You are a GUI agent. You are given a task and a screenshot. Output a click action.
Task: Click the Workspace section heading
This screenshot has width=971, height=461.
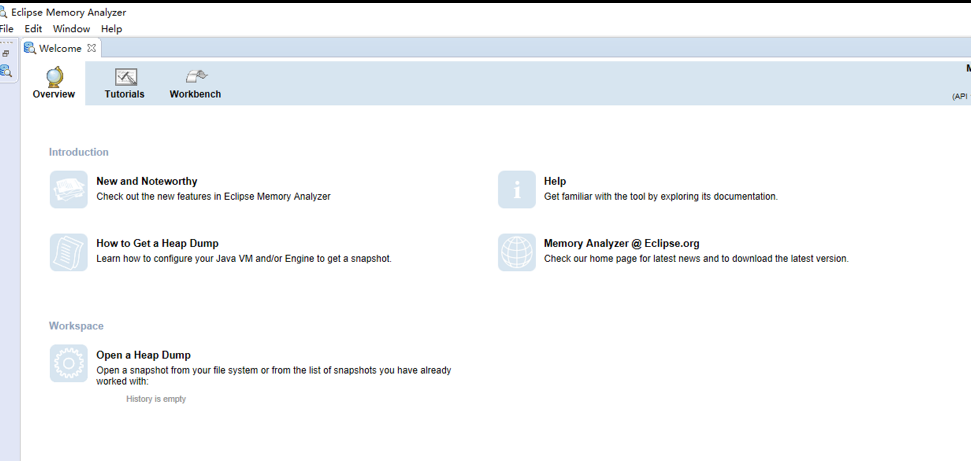pos(76,326)
